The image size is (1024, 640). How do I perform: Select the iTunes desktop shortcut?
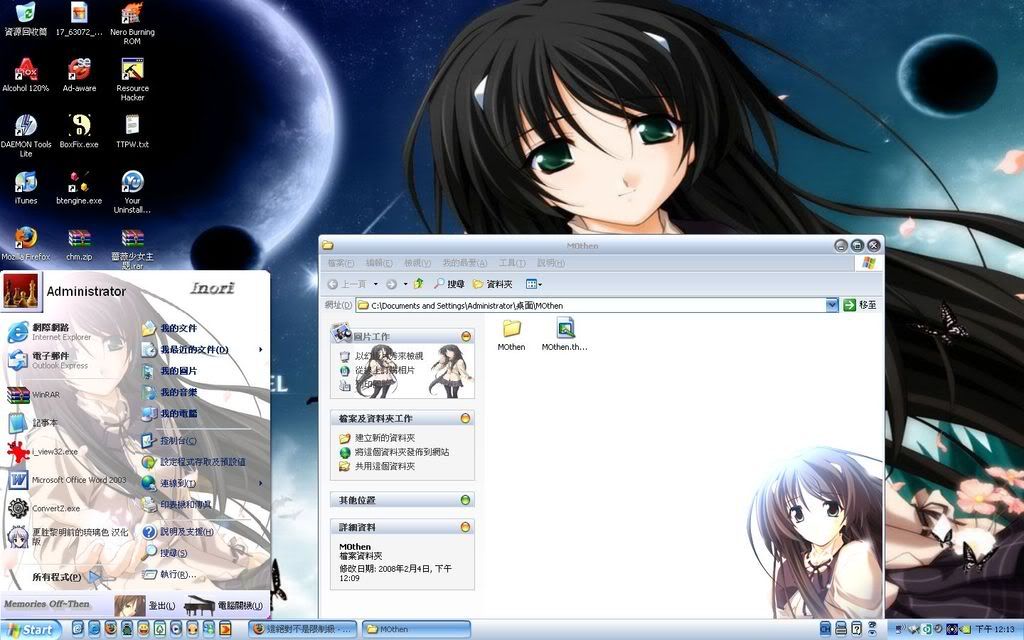pos(25,187)
